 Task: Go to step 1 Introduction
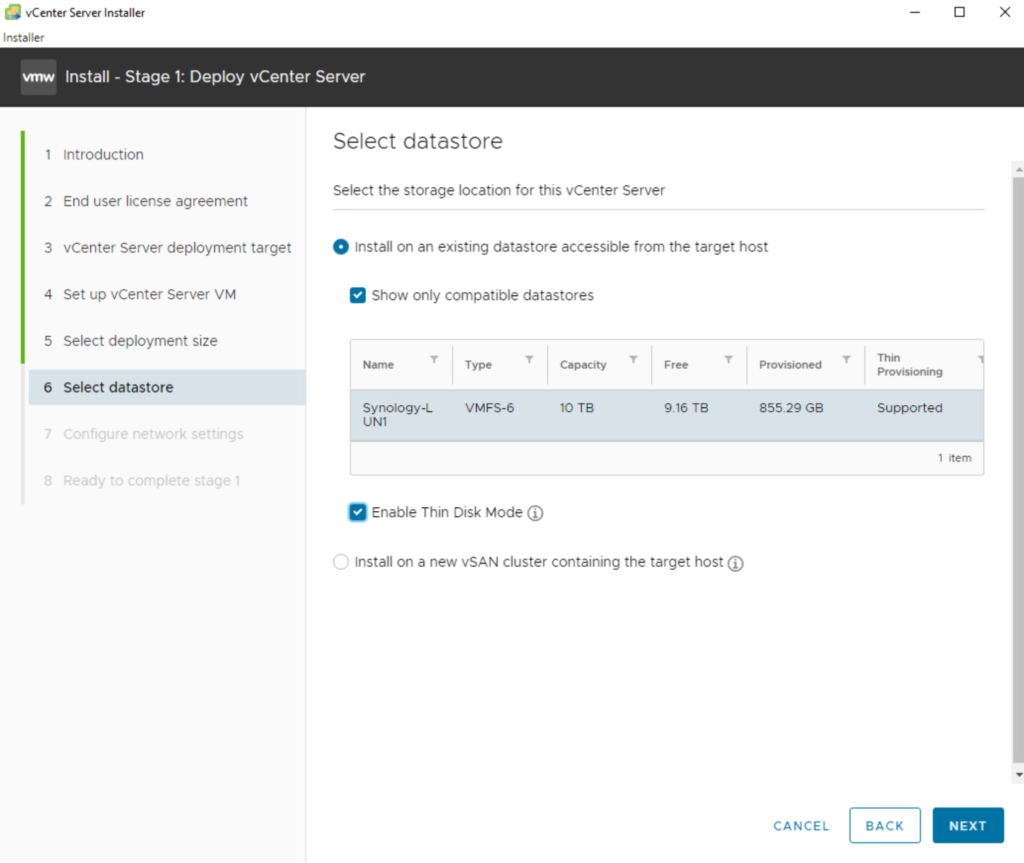[103, 155]
